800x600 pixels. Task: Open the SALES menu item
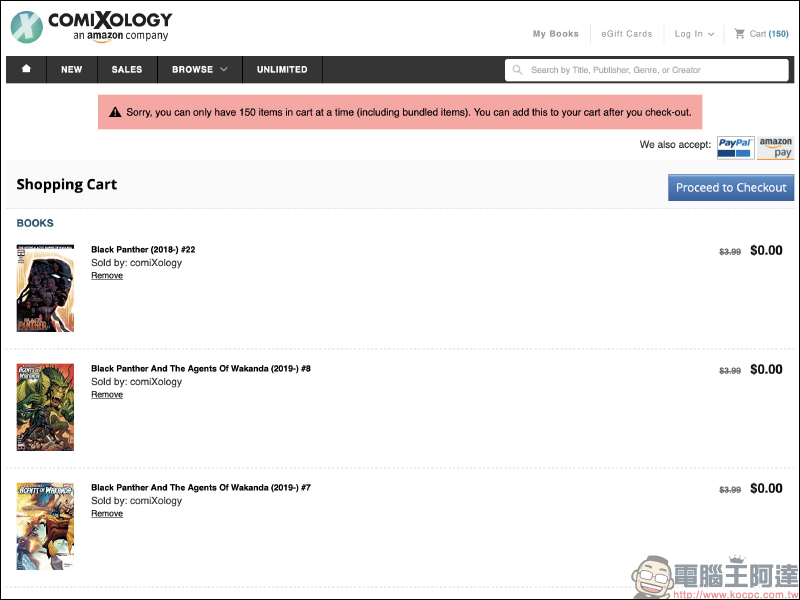pyautogui.click(x=127, y=69)
